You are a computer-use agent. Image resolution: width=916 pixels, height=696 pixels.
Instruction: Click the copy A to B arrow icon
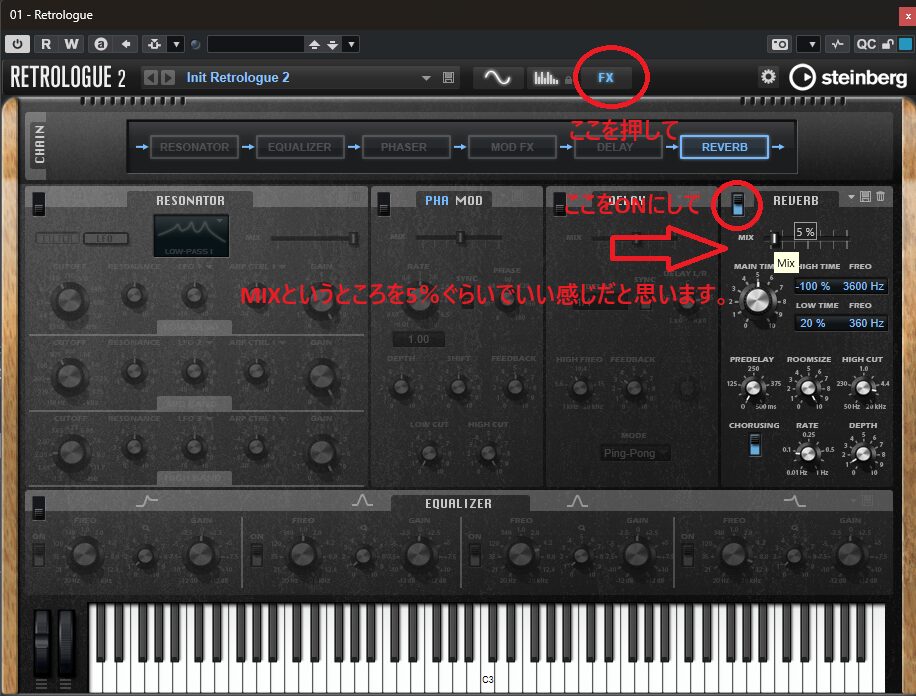coord(126,44)
